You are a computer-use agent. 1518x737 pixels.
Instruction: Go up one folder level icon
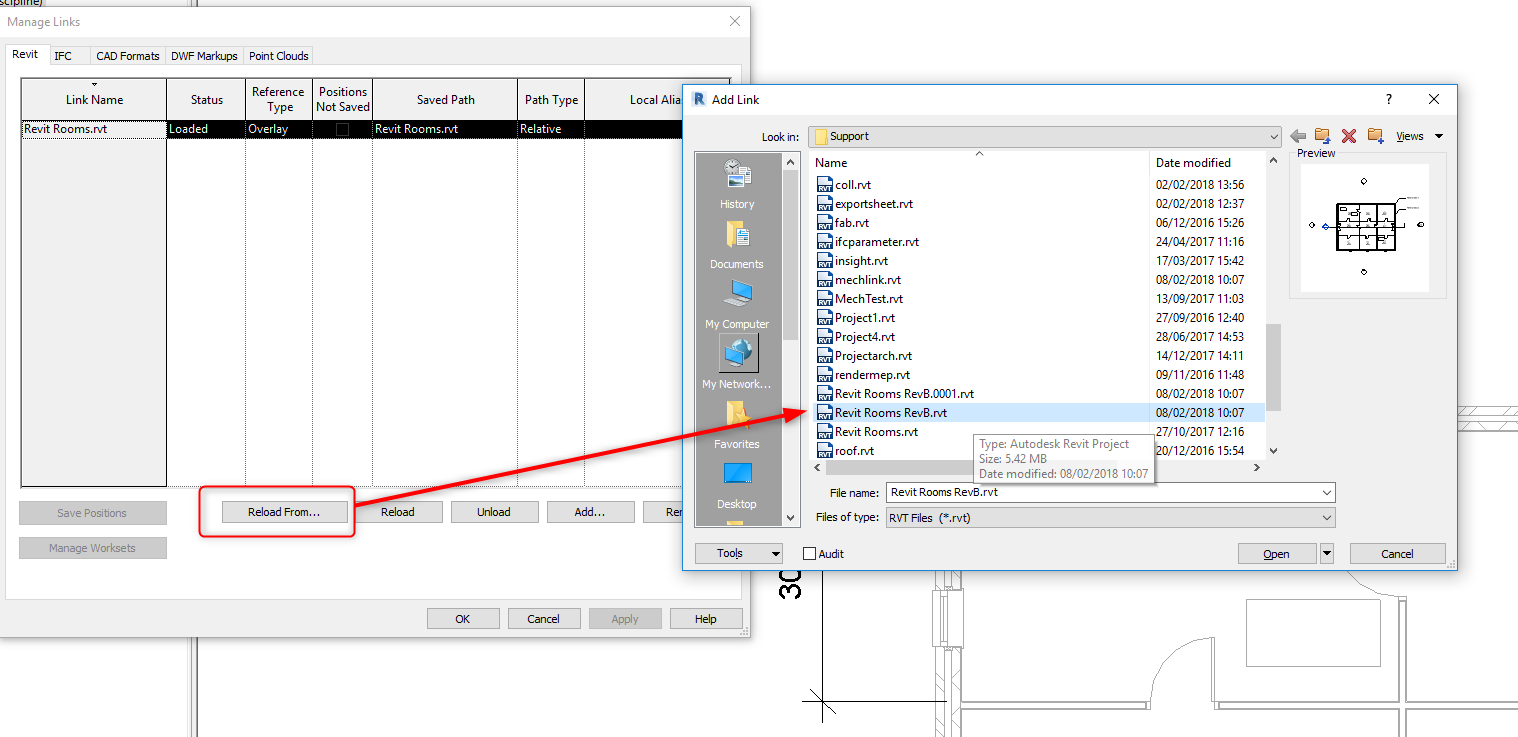[1323, 136]
